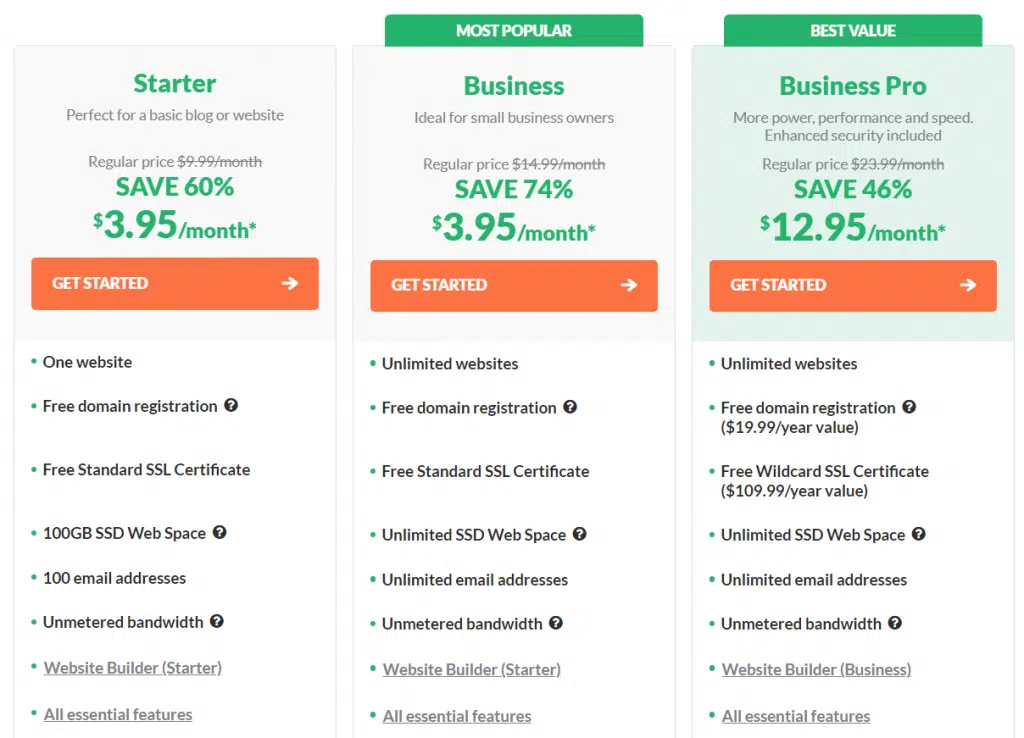This screenshot has width=1024, height=738.
Task: Click the Most Popular banner above Business
Action: (514, 31)
